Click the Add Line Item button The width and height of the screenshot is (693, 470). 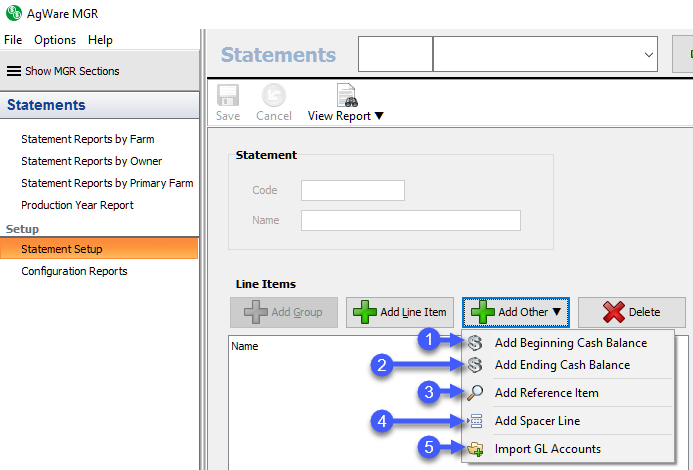400,312
